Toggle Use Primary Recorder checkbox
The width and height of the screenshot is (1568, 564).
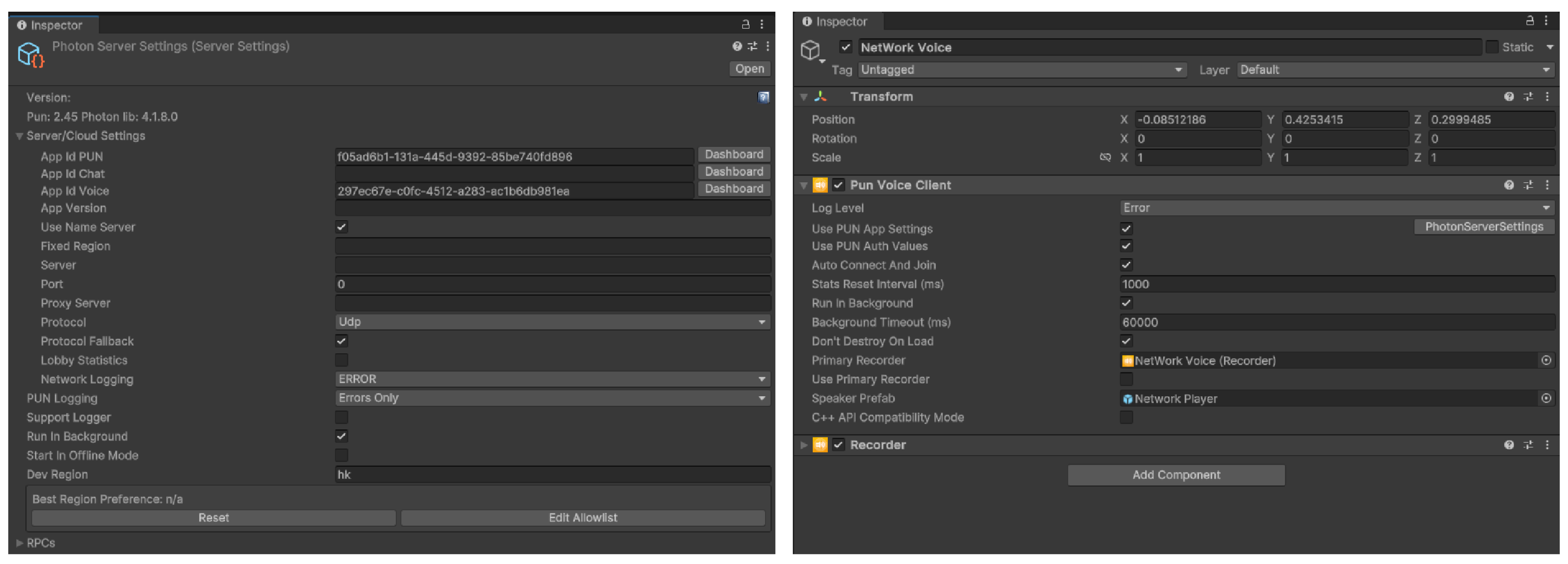click(1126, 379)
